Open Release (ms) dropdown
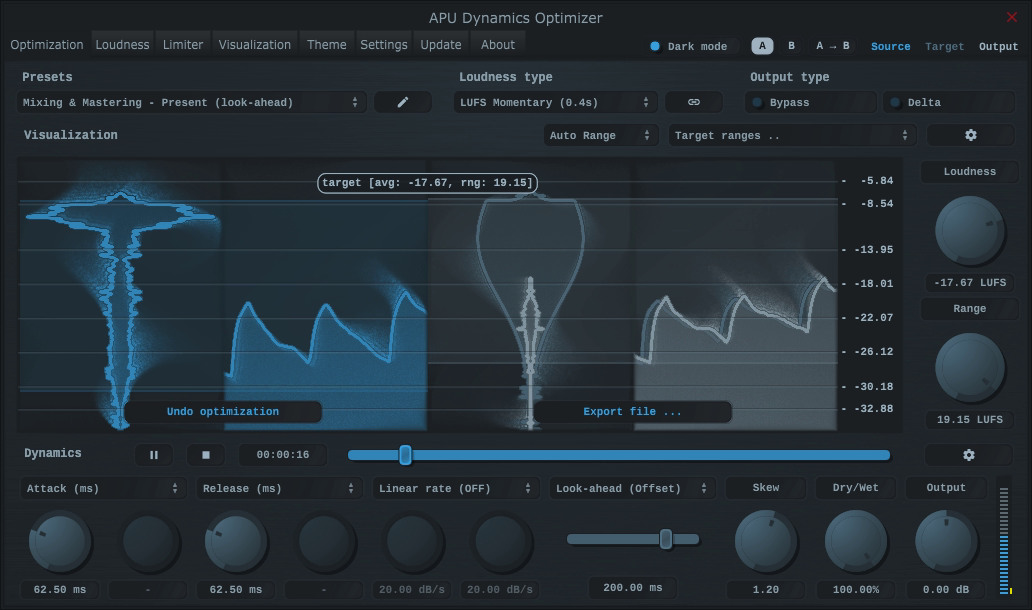1032x610 pixels. click(x=280, y=488)
